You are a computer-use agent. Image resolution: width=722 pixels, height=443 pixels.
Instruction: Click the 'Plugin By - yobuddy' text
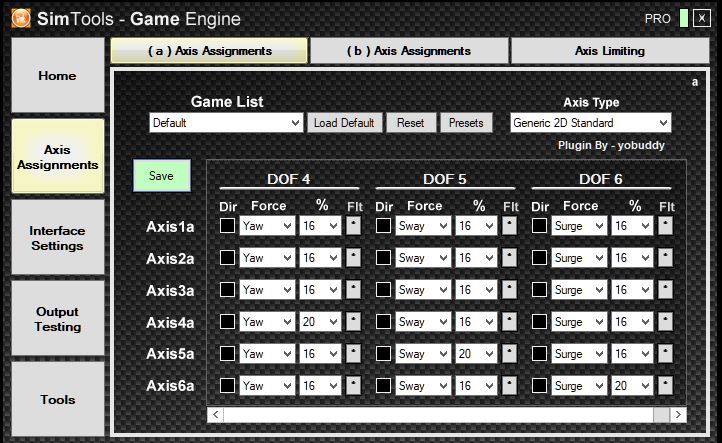click(611, 146)
